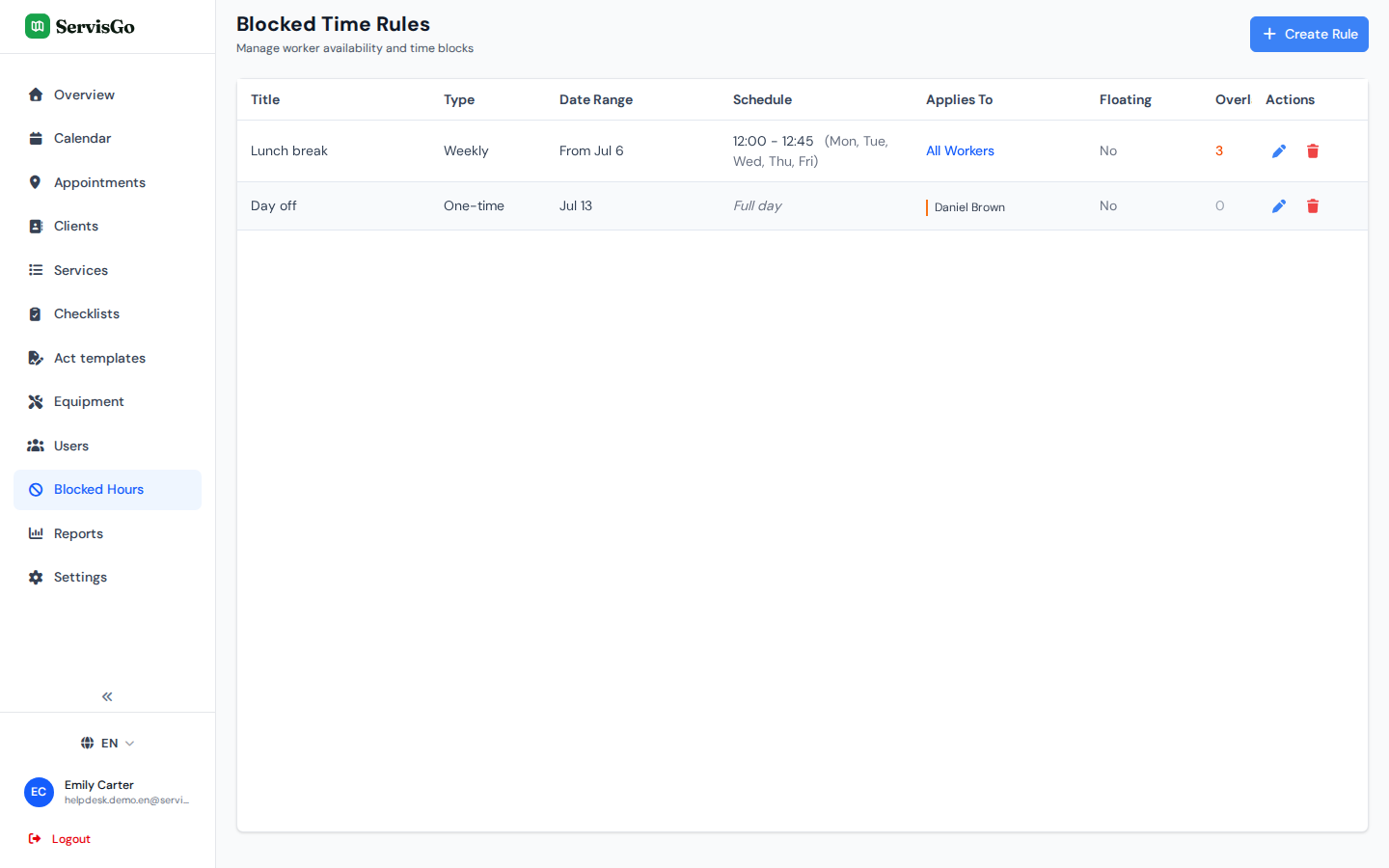Screen dimensions: 1389x868
Task: Select Blocked Hours menu item
Action: coord(107,490)
